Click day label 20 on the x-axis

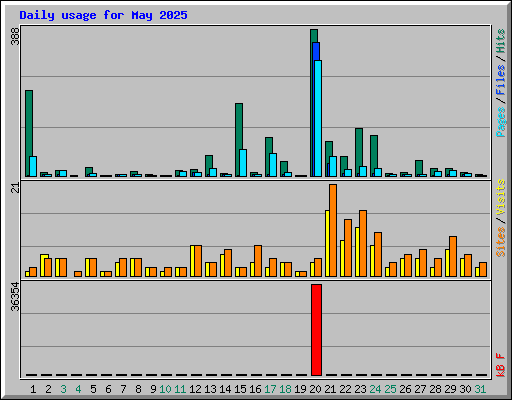click(x=315, y=389)
